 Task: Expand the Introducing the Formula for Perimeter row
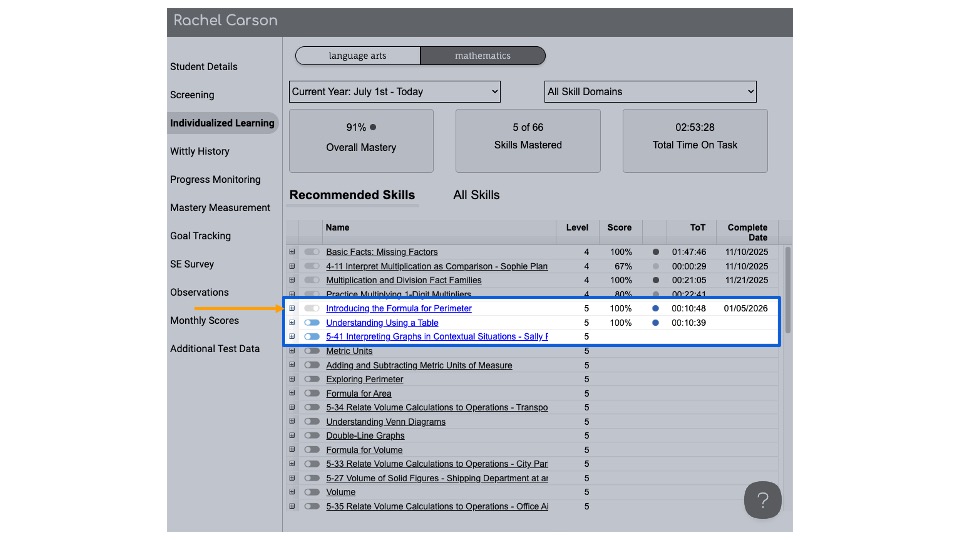click(x=292, y=308)
